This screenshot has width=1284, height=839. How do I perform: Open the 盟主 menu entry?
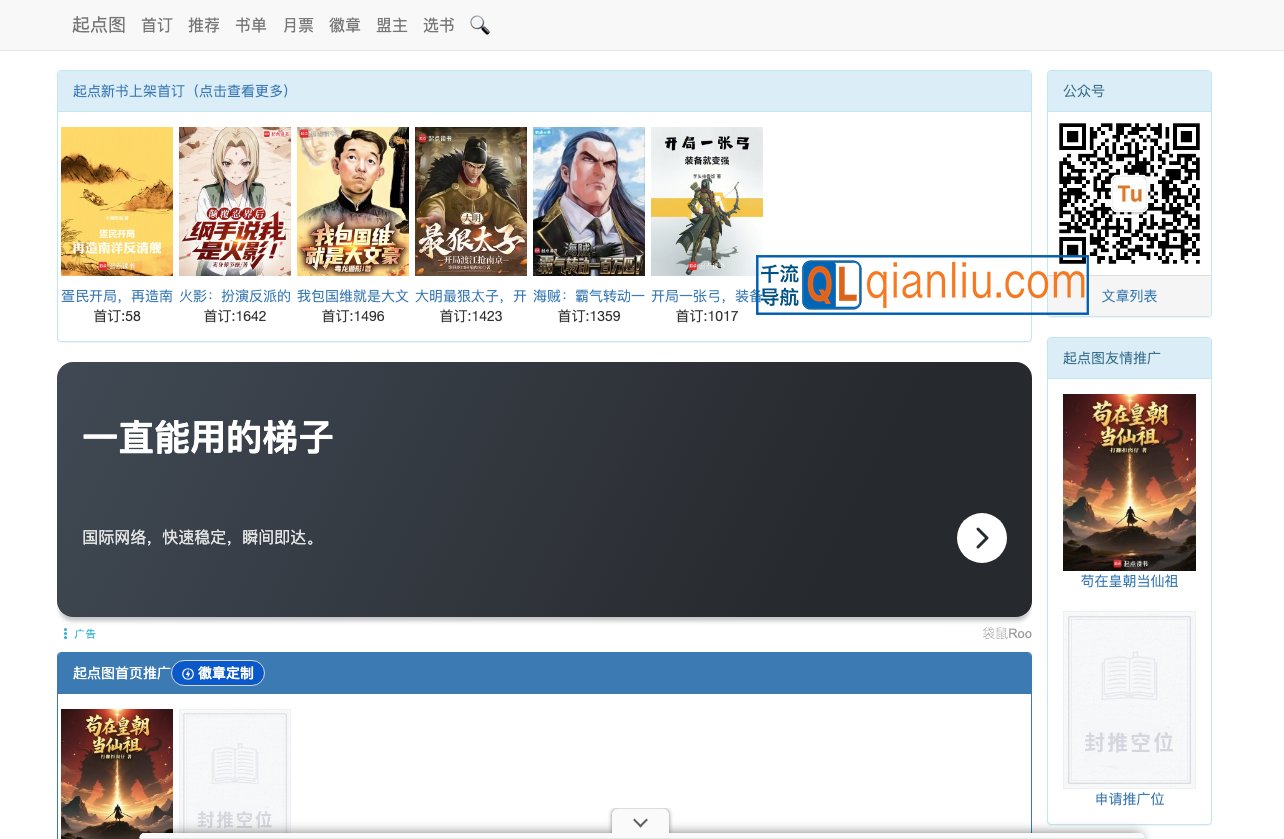coord(392,25)
